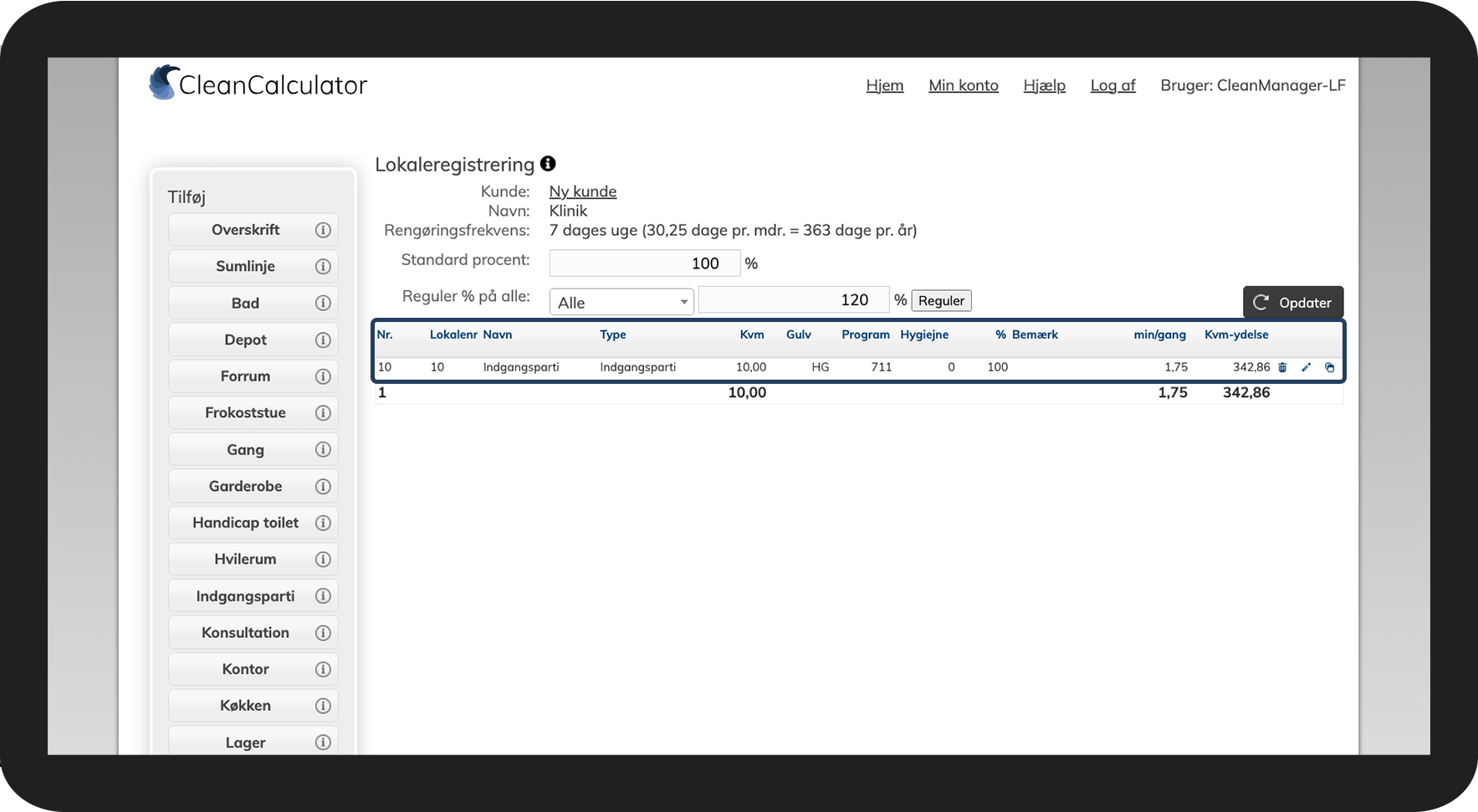Add a Hvilerum room

(x=253, y=559)
